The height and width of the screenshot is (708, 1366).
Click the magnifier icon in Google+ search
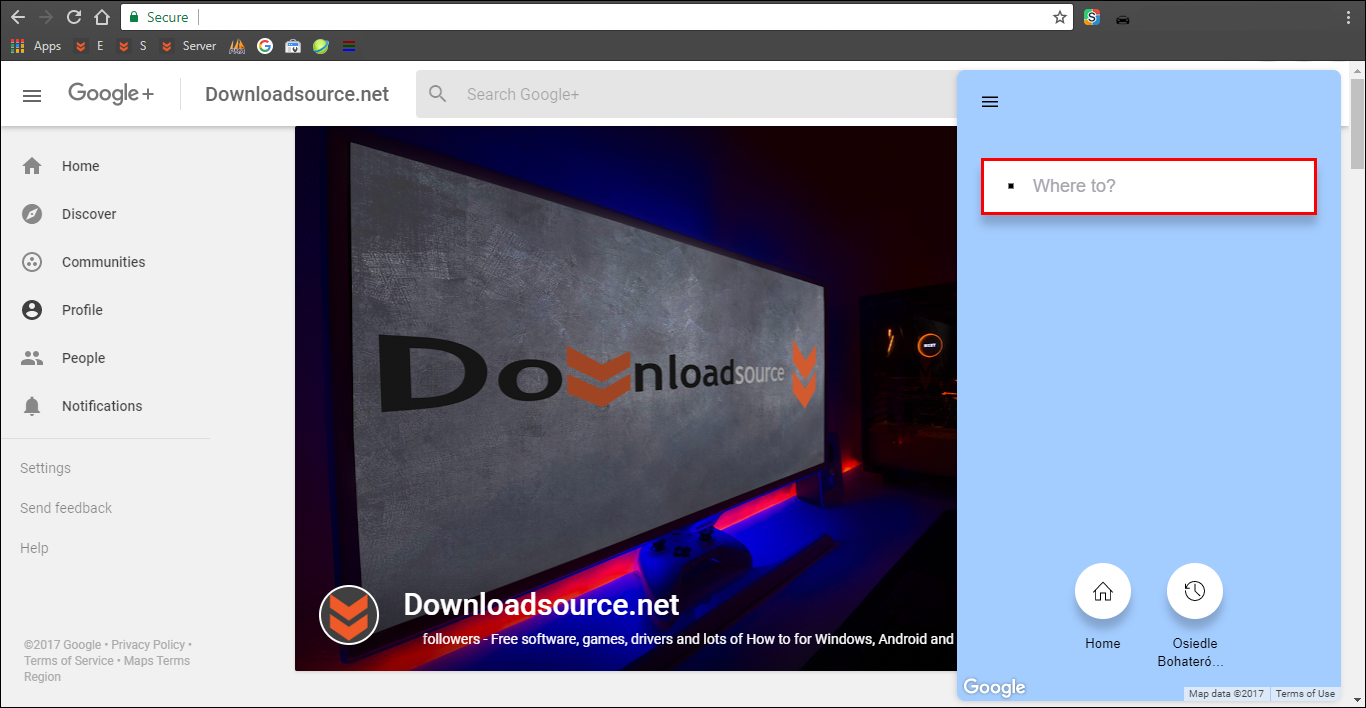(x=438, y=94)
